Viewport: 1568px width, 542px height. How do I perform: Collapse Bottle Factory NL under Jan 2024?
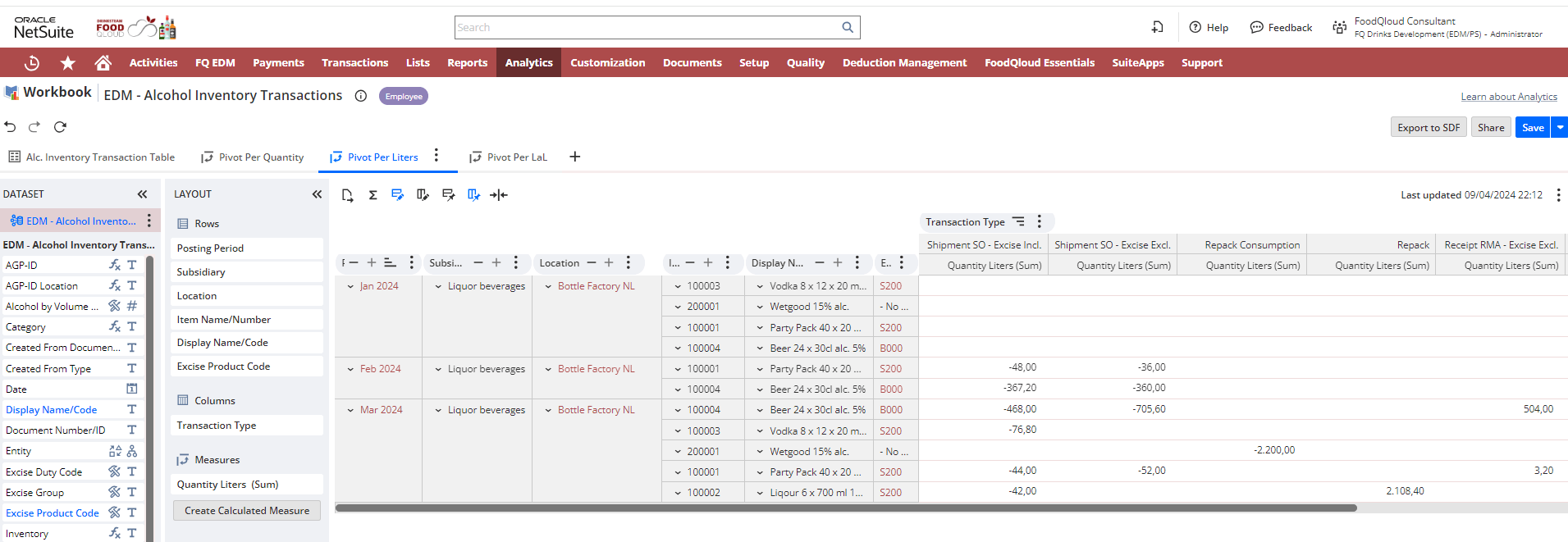coord(548,286)
